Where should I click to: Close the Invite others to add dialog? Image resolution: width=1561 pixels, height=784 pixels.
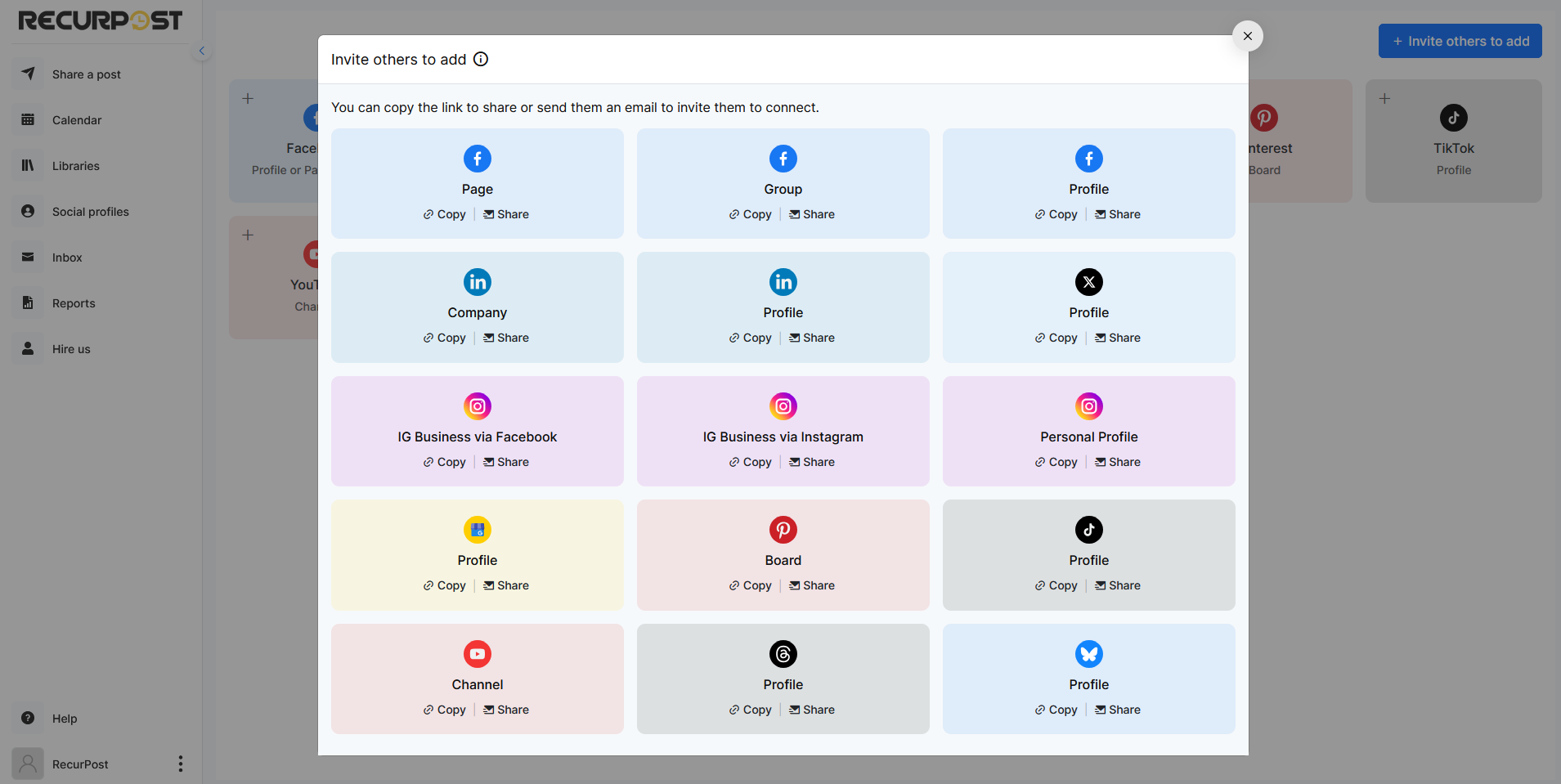[1248, 36]
